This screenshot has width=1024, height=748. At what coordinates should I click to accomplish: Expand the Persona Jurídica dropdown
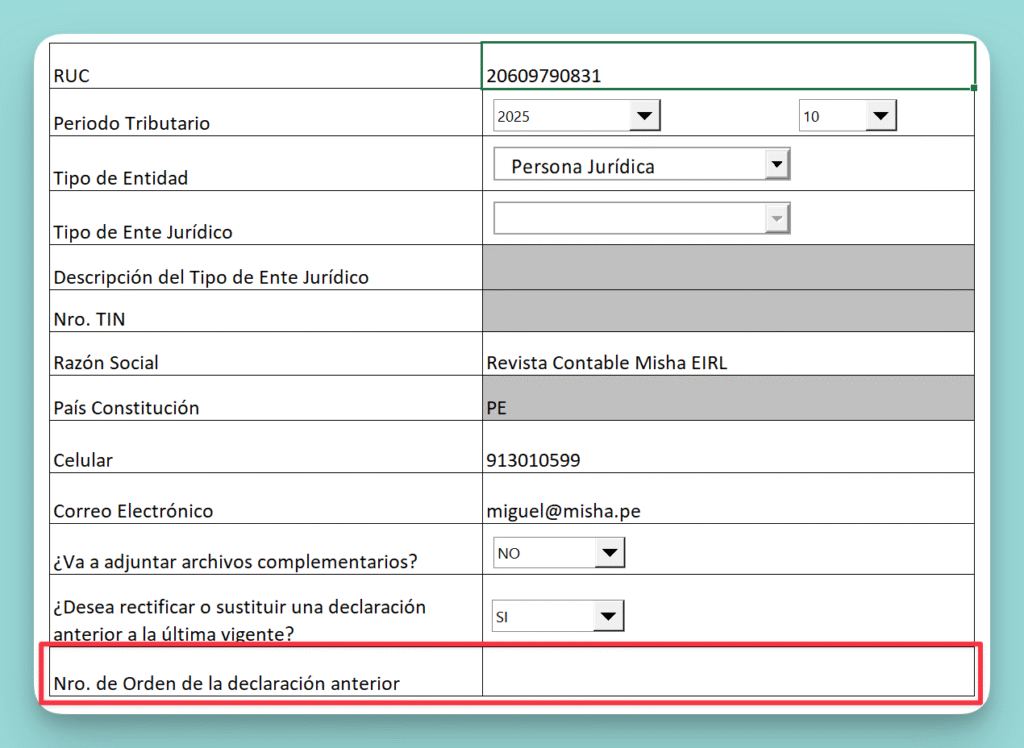point(776,166)
